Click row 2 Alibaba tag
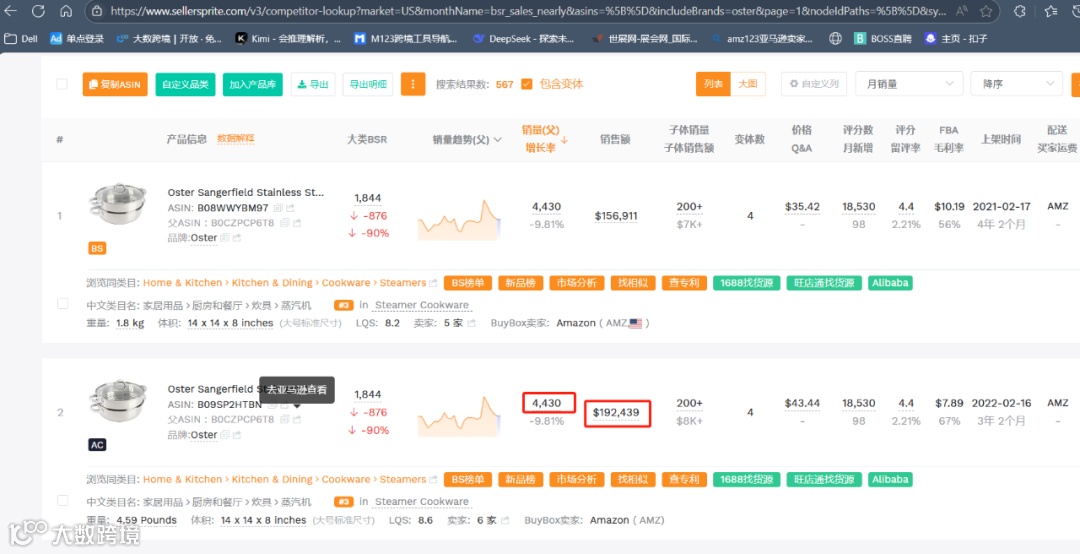 [891, 480]
